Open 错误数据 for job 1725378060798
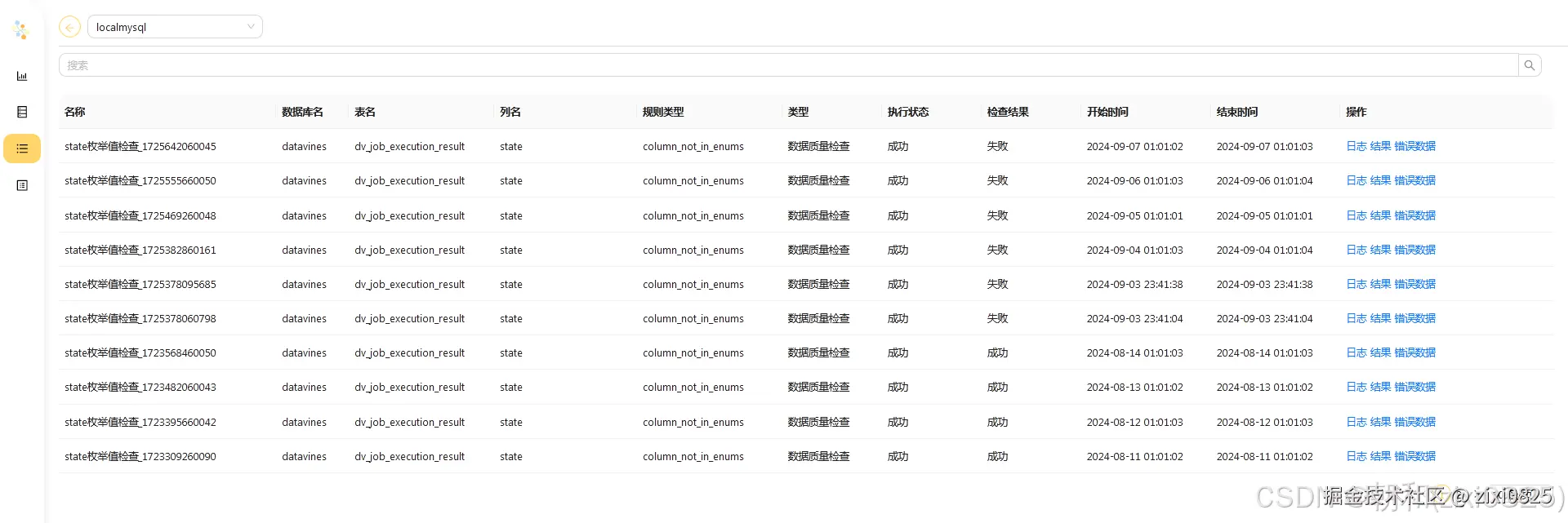Screen dimensions: 1568x523 tap(1415, 318)
